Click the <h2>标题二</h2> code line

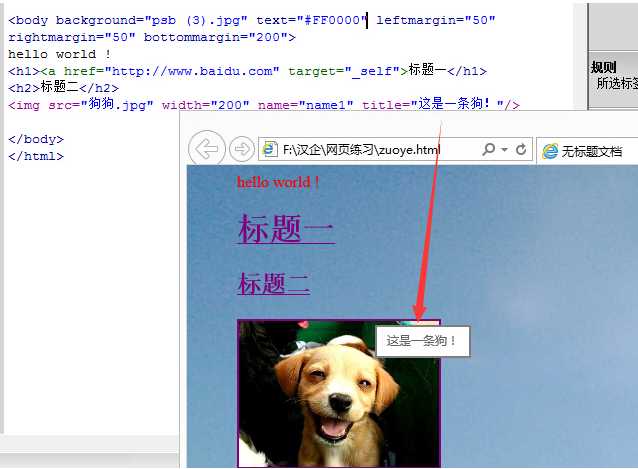63,87
